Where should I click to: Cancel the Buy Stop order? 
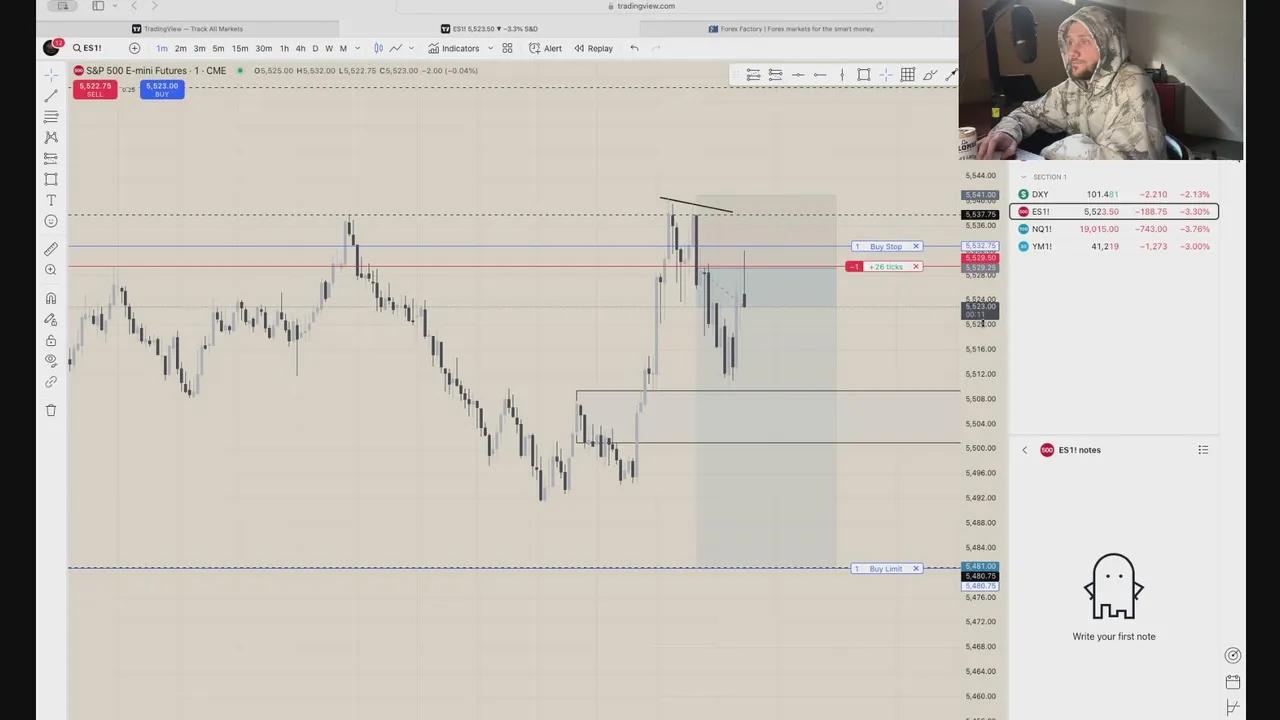point(915,246)
